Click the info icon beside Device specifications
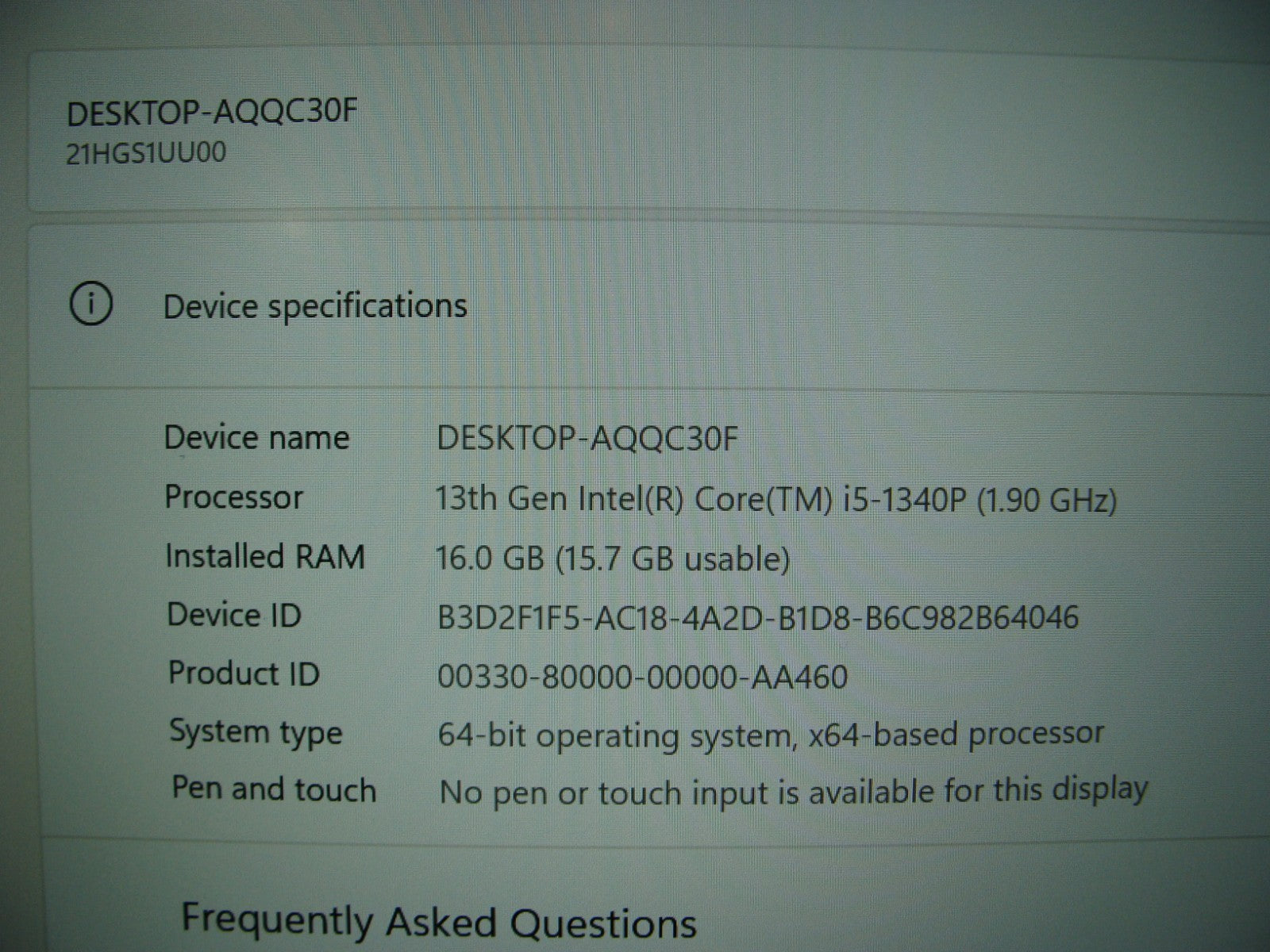 (x=91, y=304)
